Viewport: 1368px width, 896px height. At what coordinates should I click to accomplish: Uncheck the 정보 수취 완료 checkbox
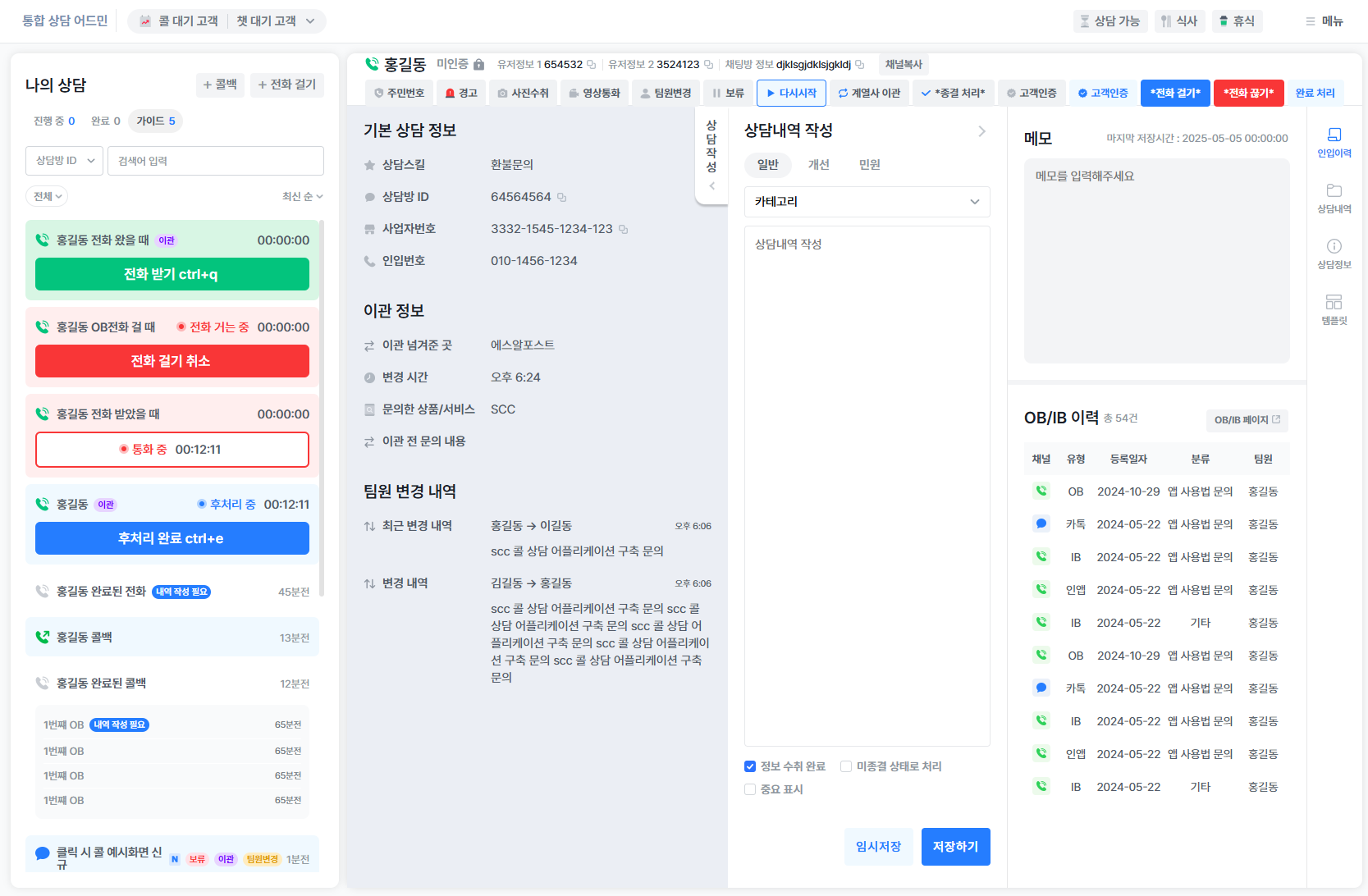pyautogui.click(x=750, y=766)
